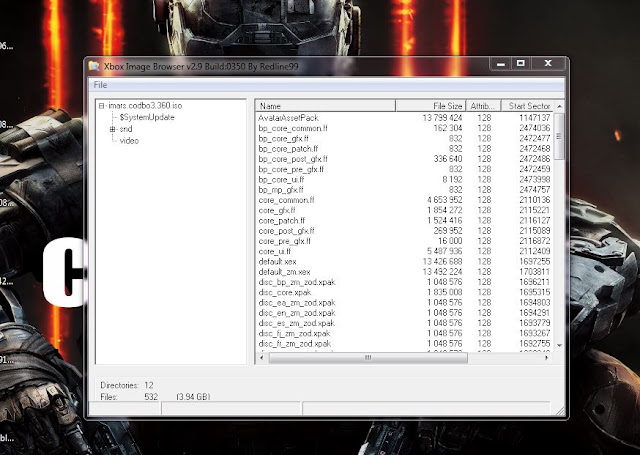Click the file list vertical scrollbar up arrow
The image size is (640, 455).
pos(559,106)
